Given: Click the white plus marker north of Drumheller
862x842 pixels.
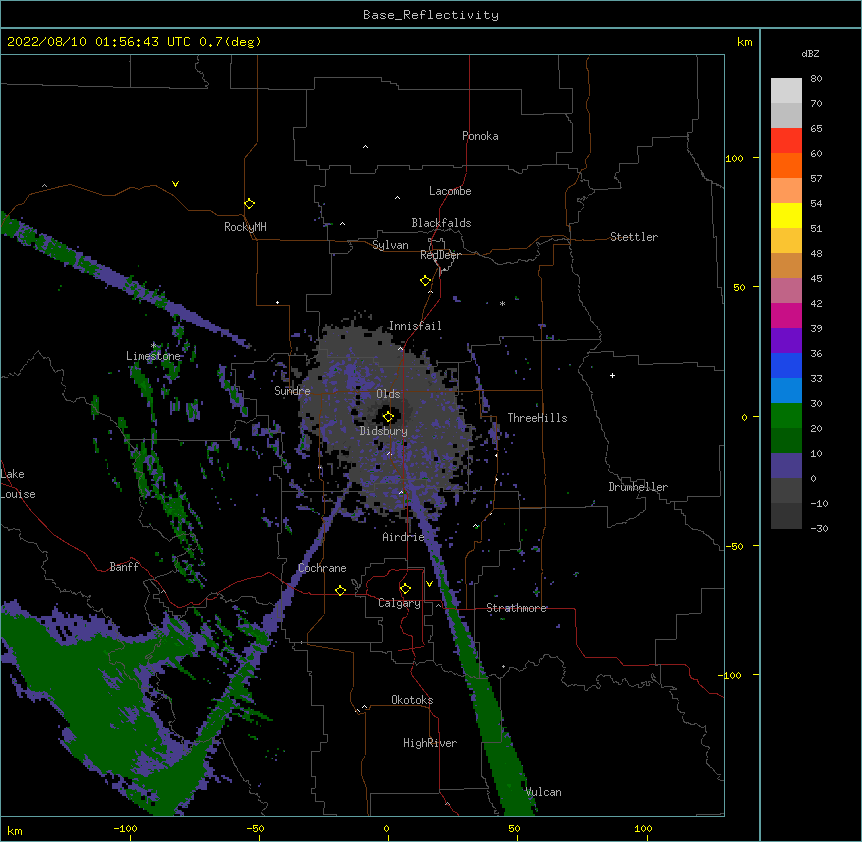Looking at the screenshot, I should [x=612, y=375].
